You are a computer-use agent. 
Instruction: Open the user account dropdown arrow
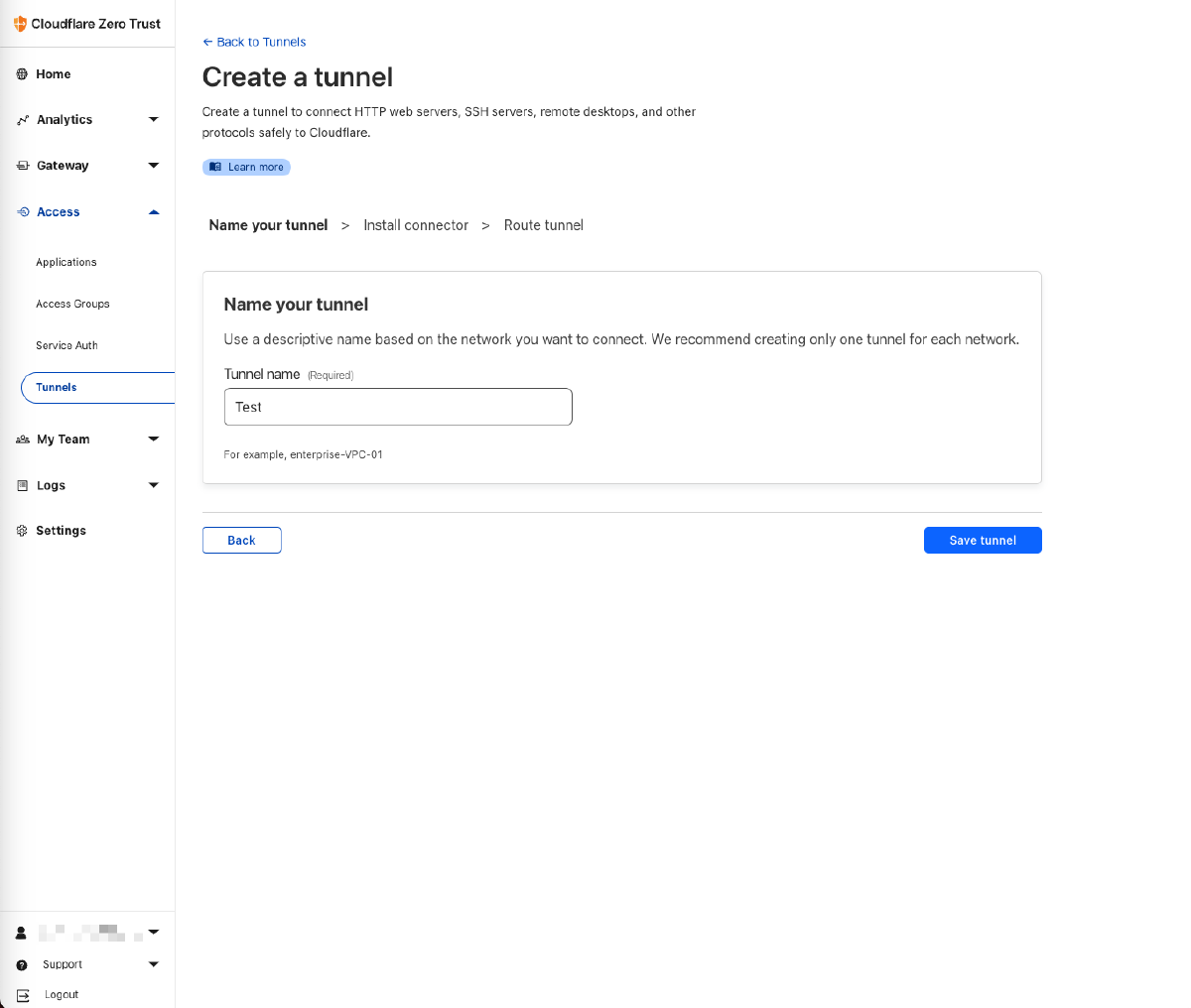pos(153,933)
